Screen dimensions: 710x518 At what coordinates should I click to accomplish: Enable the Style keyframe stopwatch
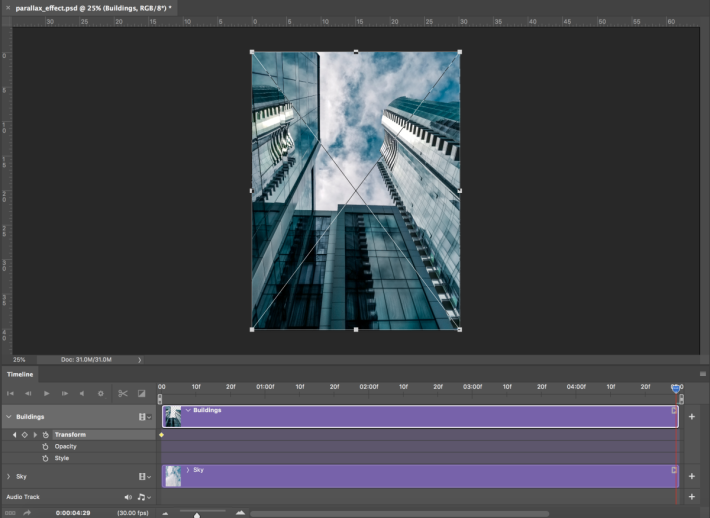click(45, 458)
